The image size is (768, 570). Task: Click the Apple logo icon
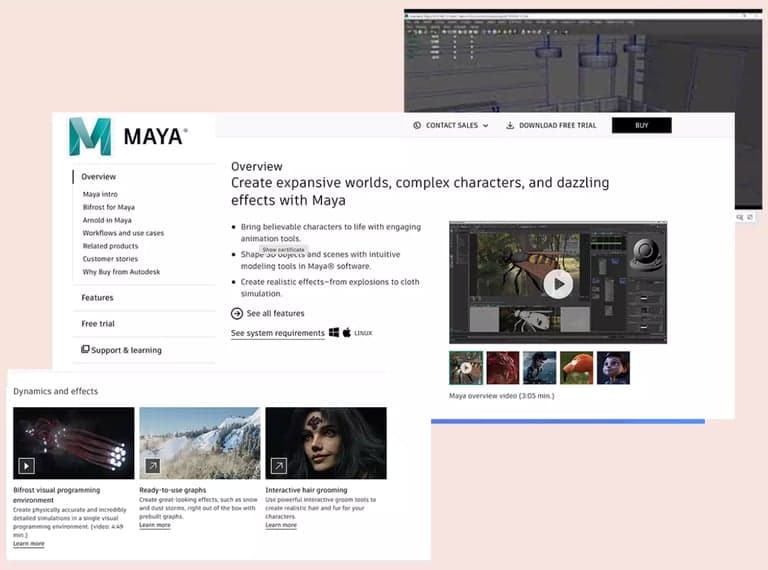tap(347, 332)
